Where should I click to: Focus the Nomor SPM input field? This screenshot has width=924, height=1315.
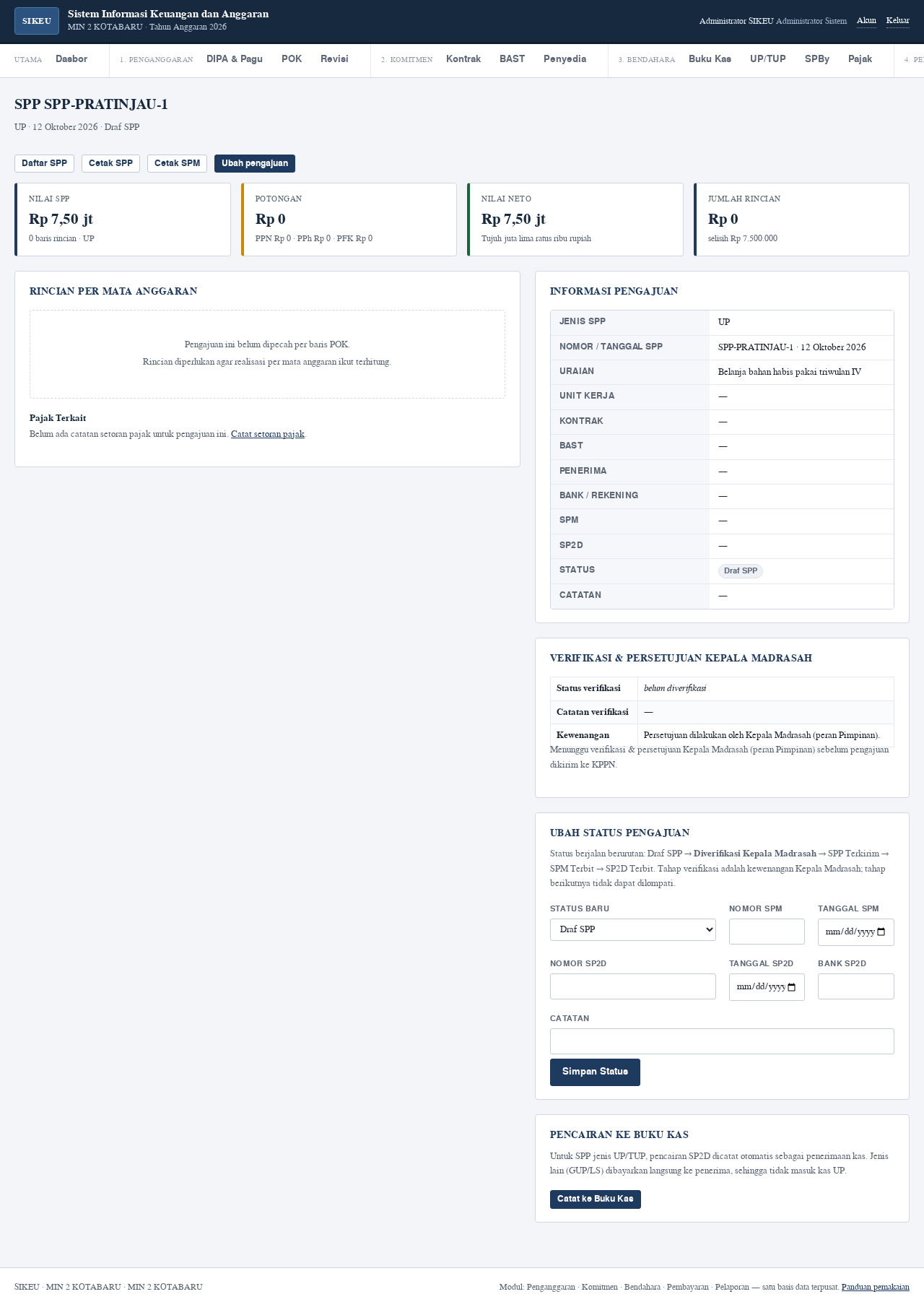click(767, 932)
